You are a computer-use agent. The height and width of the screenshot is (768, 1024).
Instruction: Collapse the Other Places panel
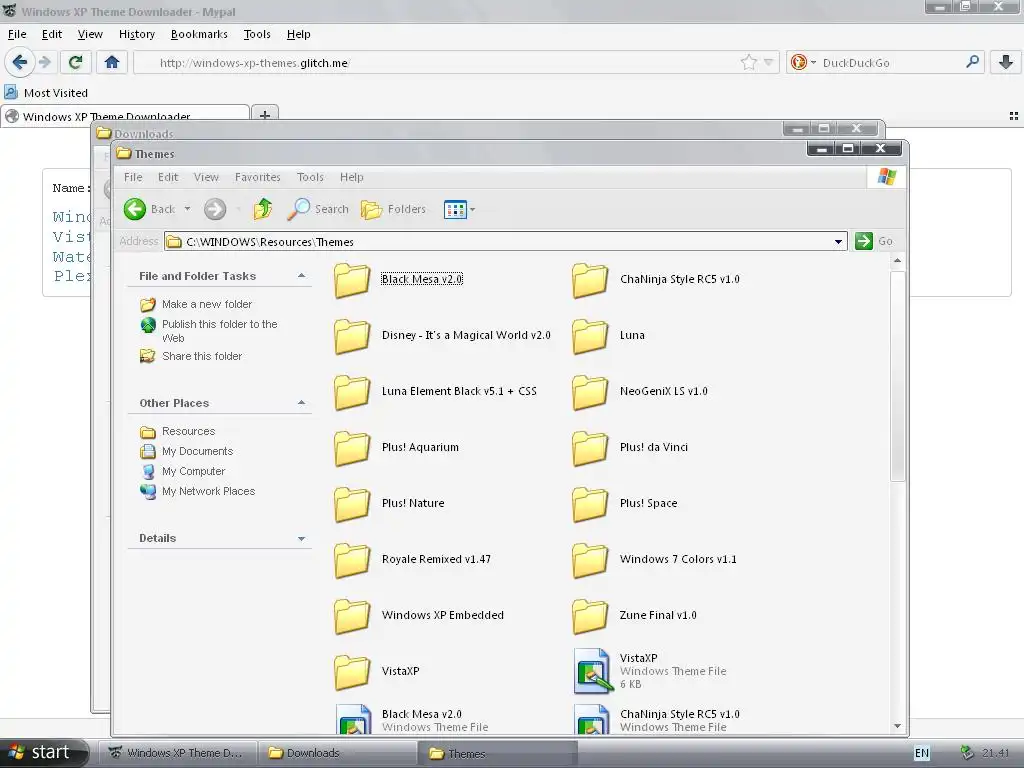point(301,403)
